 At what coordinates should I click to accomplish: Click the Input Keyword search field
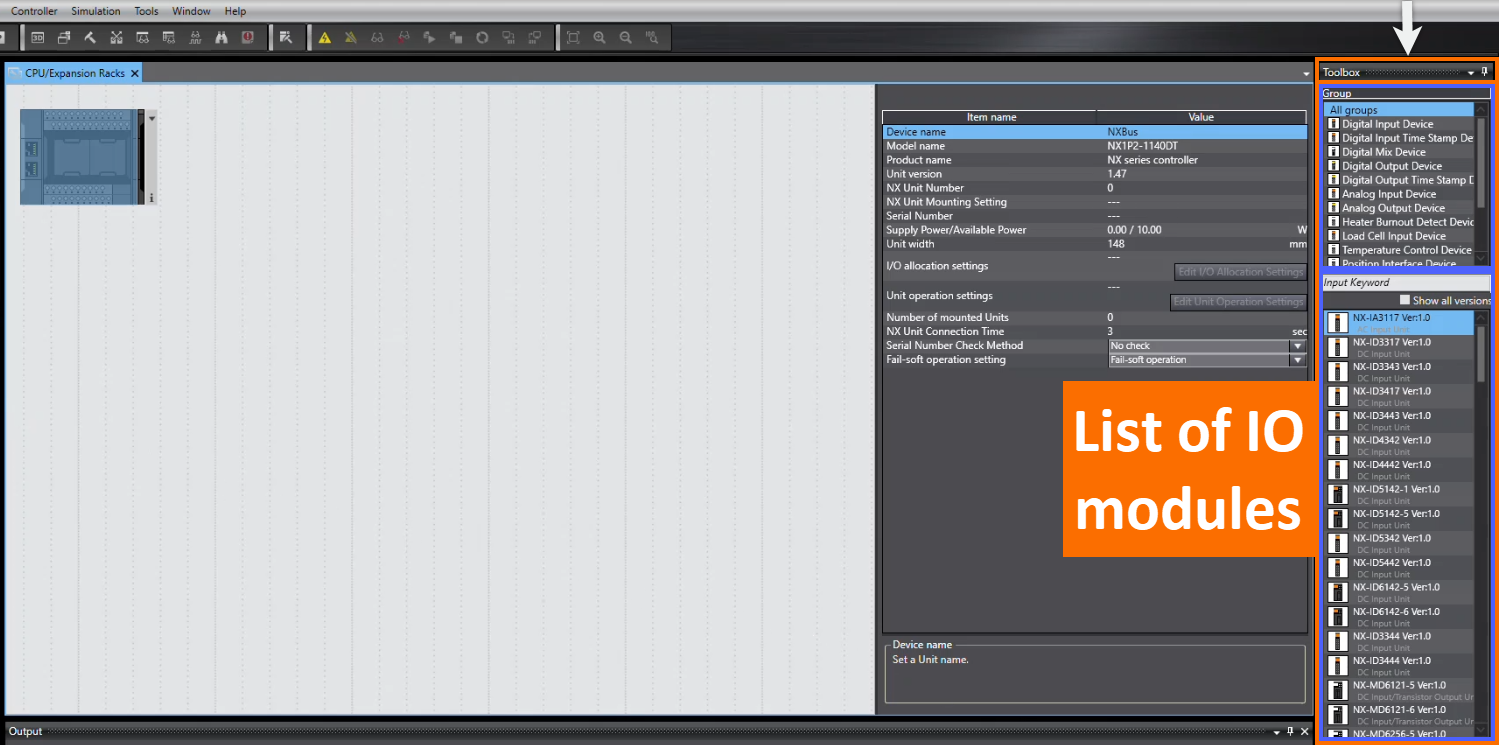point(1406,282)
